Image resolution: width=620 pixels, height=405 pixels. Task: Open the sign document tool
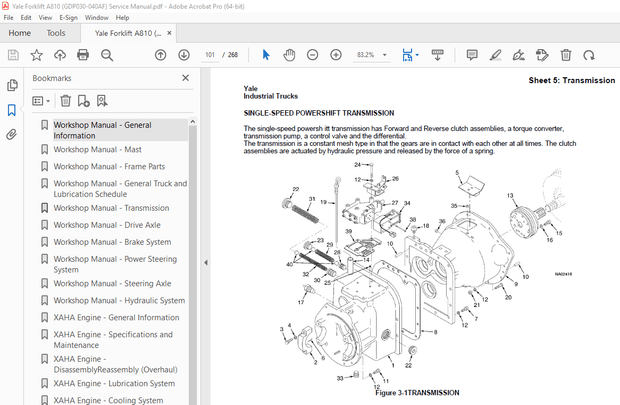click(x=518, y=55)
